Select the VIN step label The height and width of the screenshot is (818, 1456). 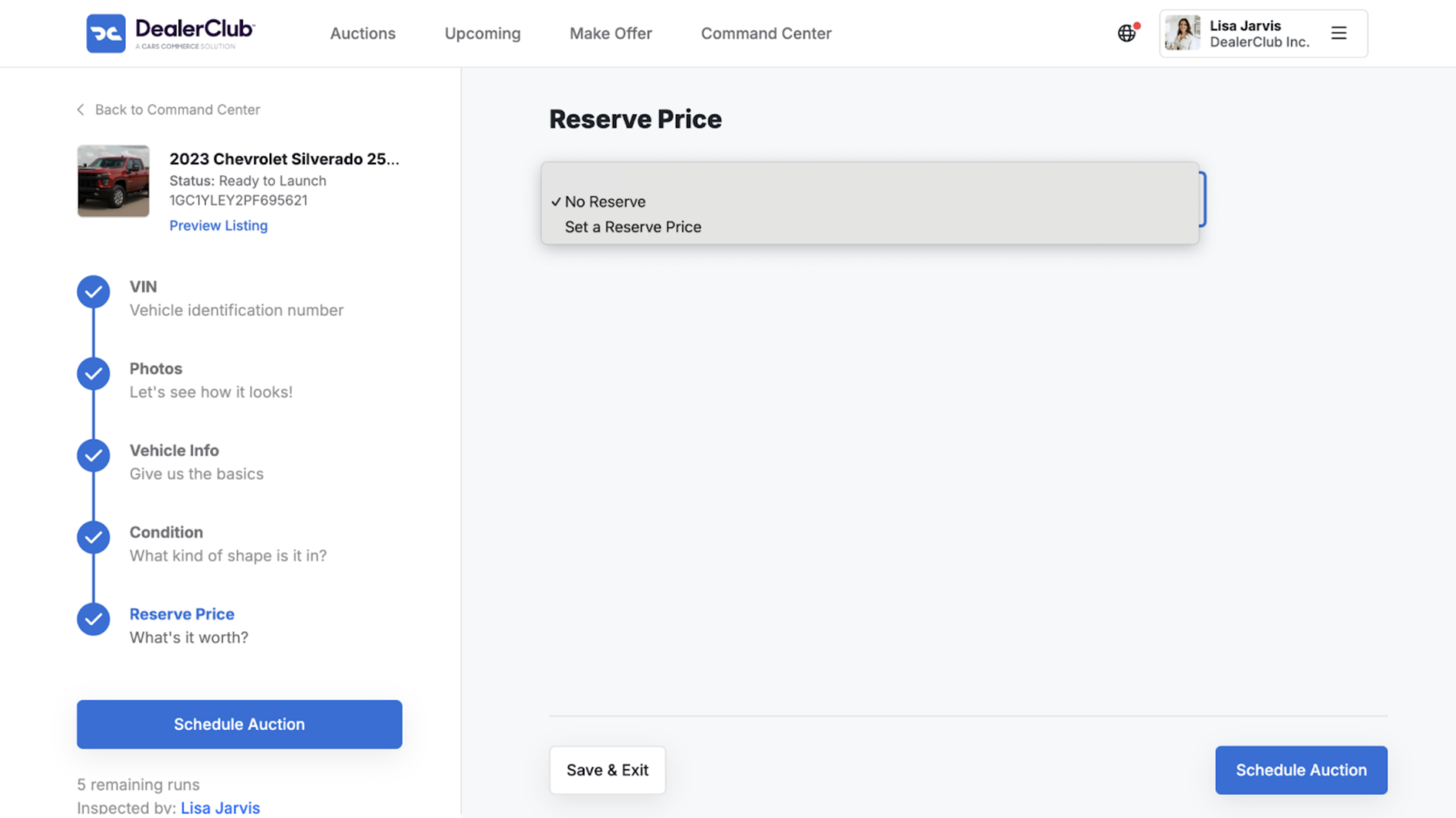point(143,287)
